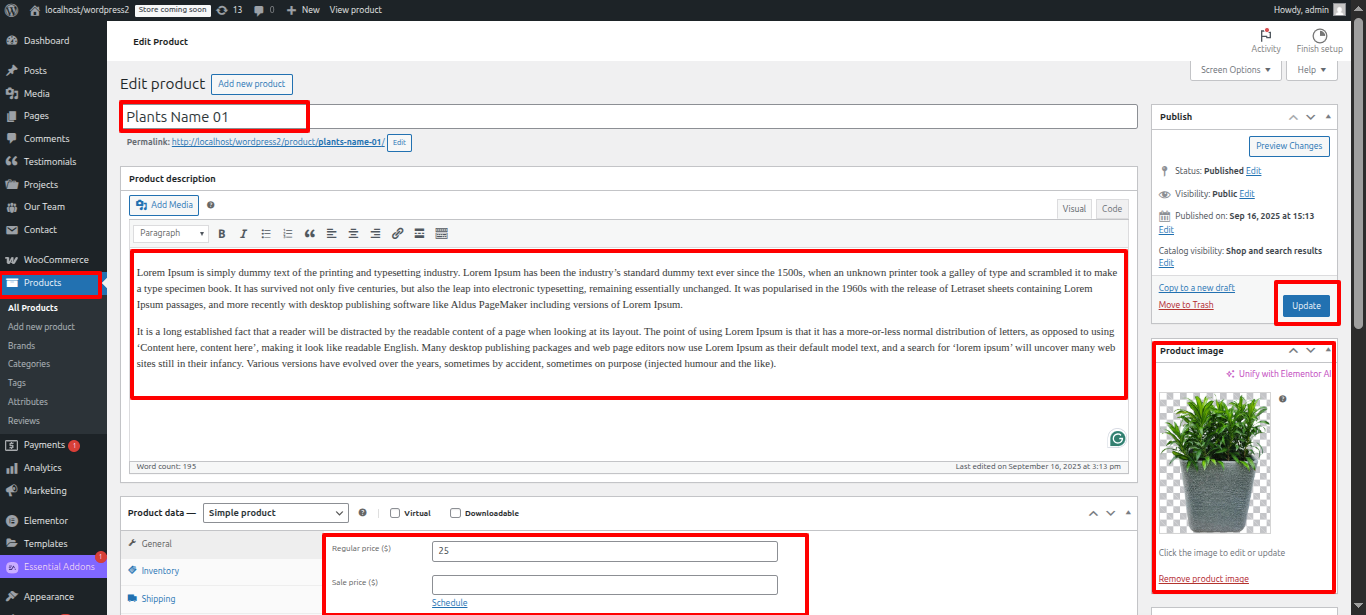Open Categories in the Products submenu
This screenshot has width=1366, height=615.
(x=29, y=364)
